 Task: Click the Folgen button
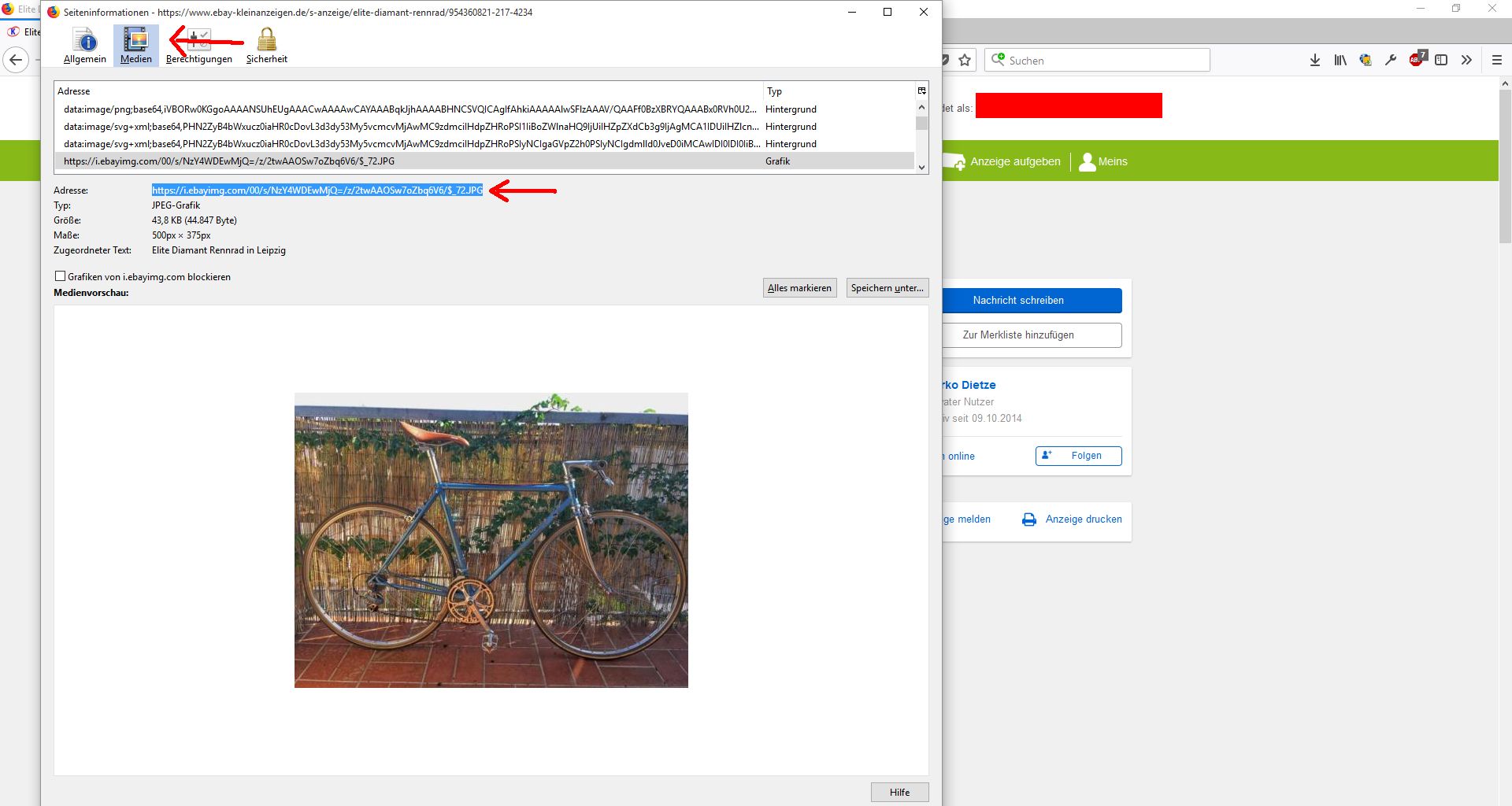click(x=1078, y=456)
